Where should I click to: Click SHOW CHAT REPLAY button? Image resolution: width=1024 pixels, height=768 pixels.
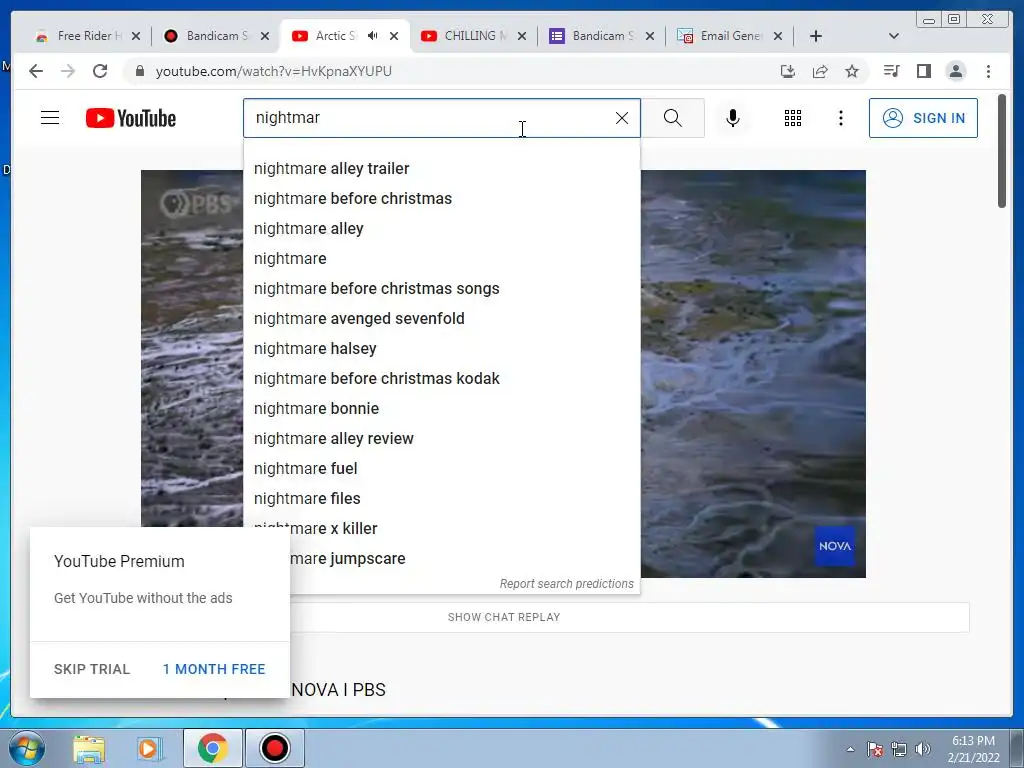coord(504,617)
